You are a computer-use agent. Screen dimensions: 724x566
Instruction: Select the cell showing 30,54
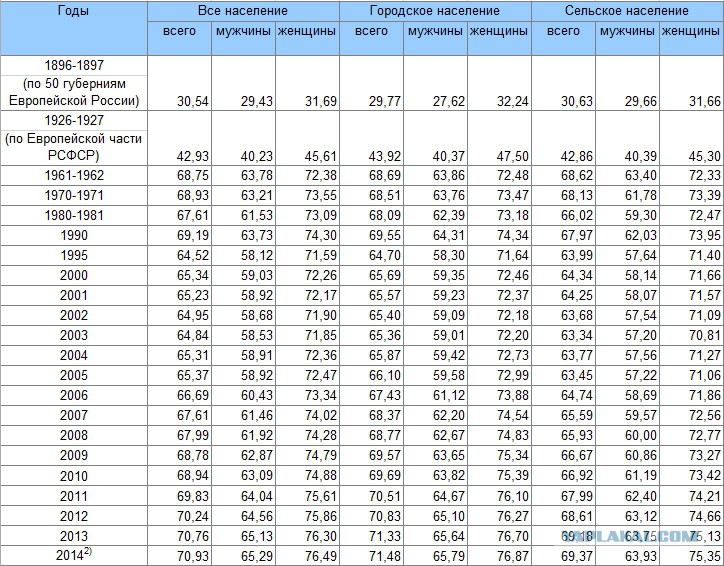click(x=178, y=101)
